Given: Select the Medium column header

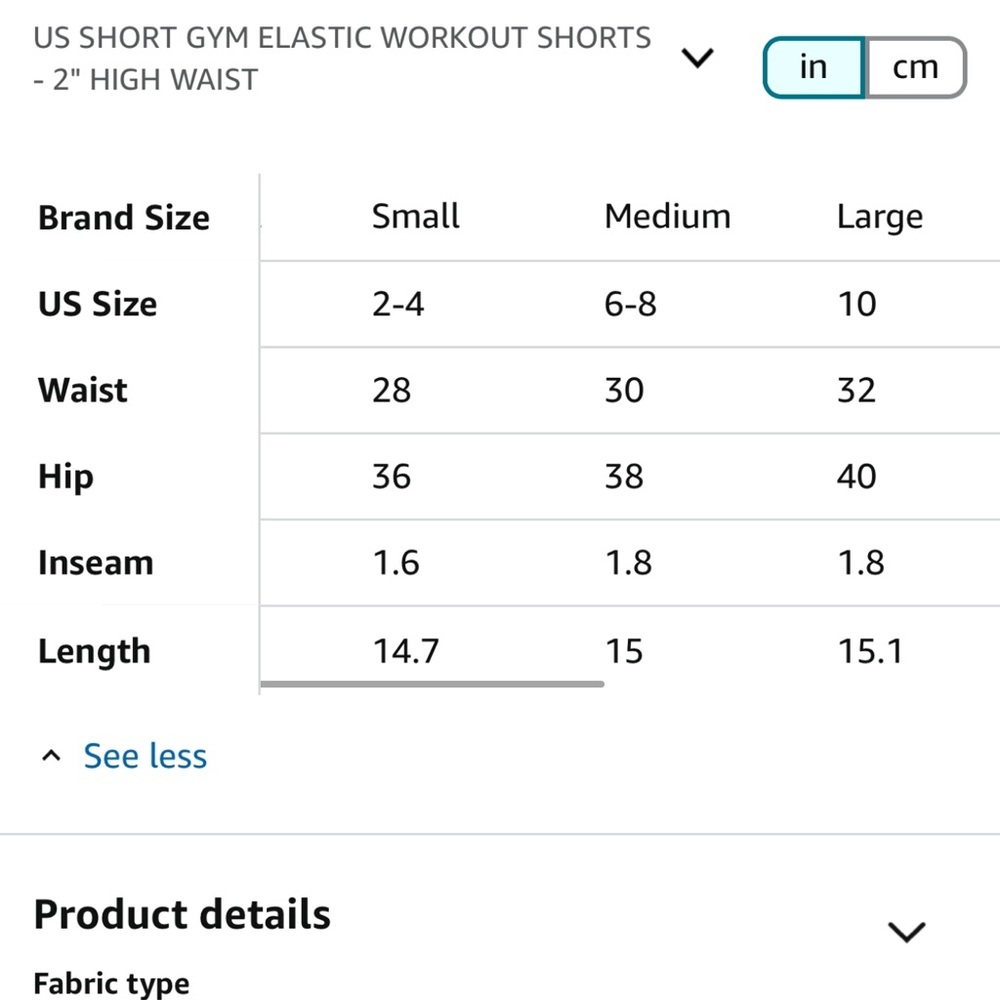Looking at the screenshot, I should [666, 216].
